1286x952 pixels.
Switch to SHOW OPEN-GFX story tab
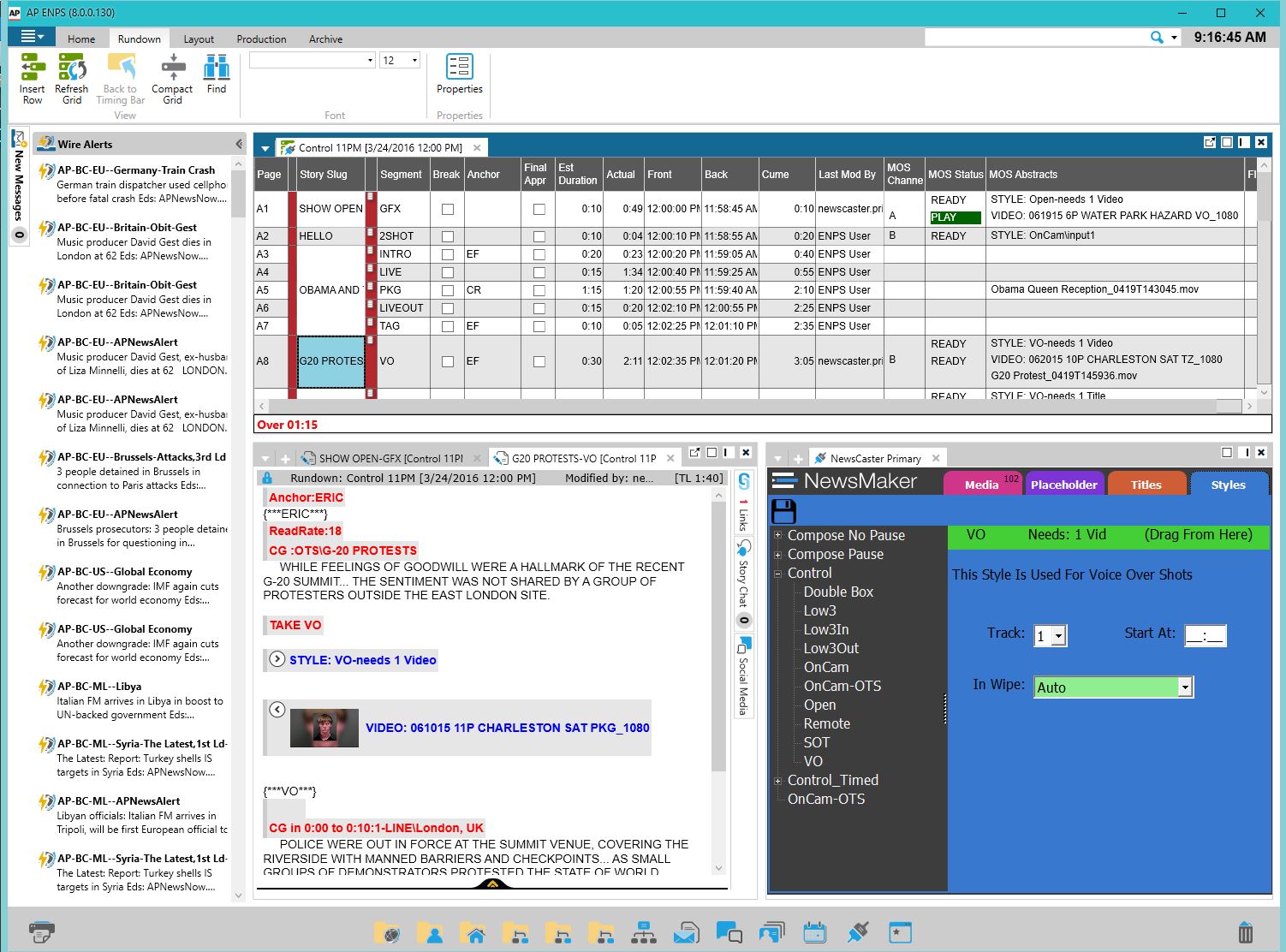(390, 459)
